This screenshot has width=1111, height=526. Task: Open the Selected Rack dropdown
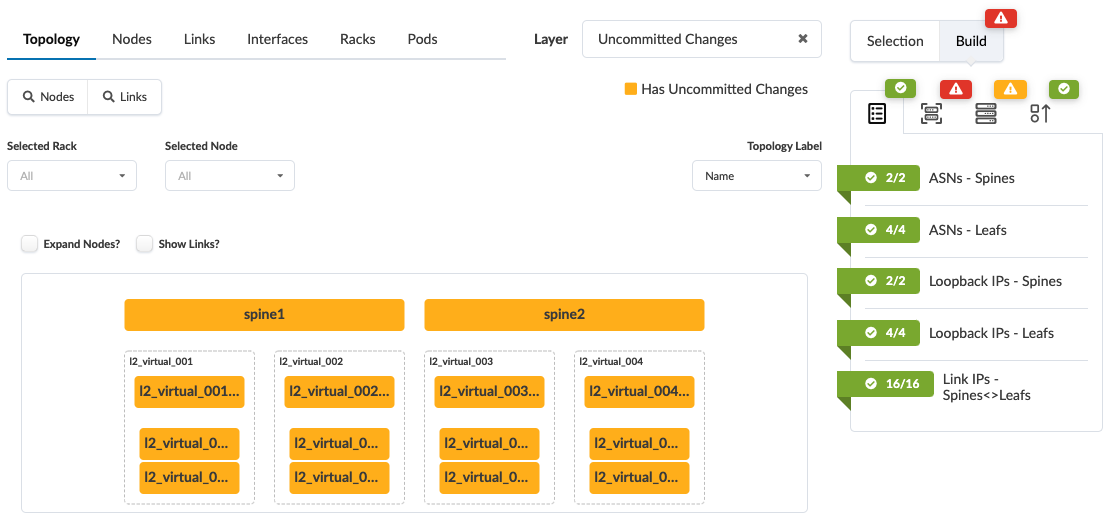72,176
